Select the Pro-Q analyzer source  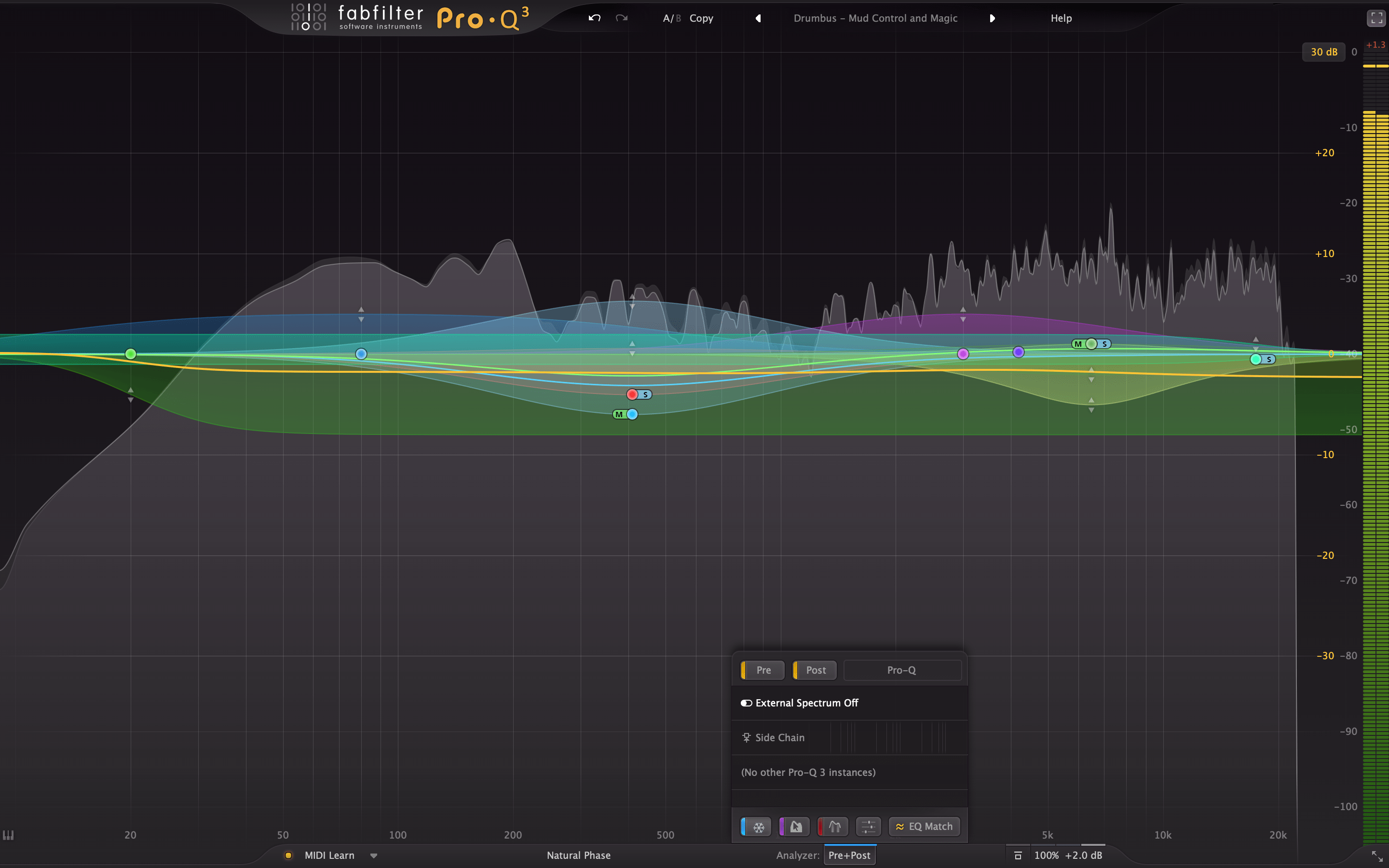tap(902, 670)
